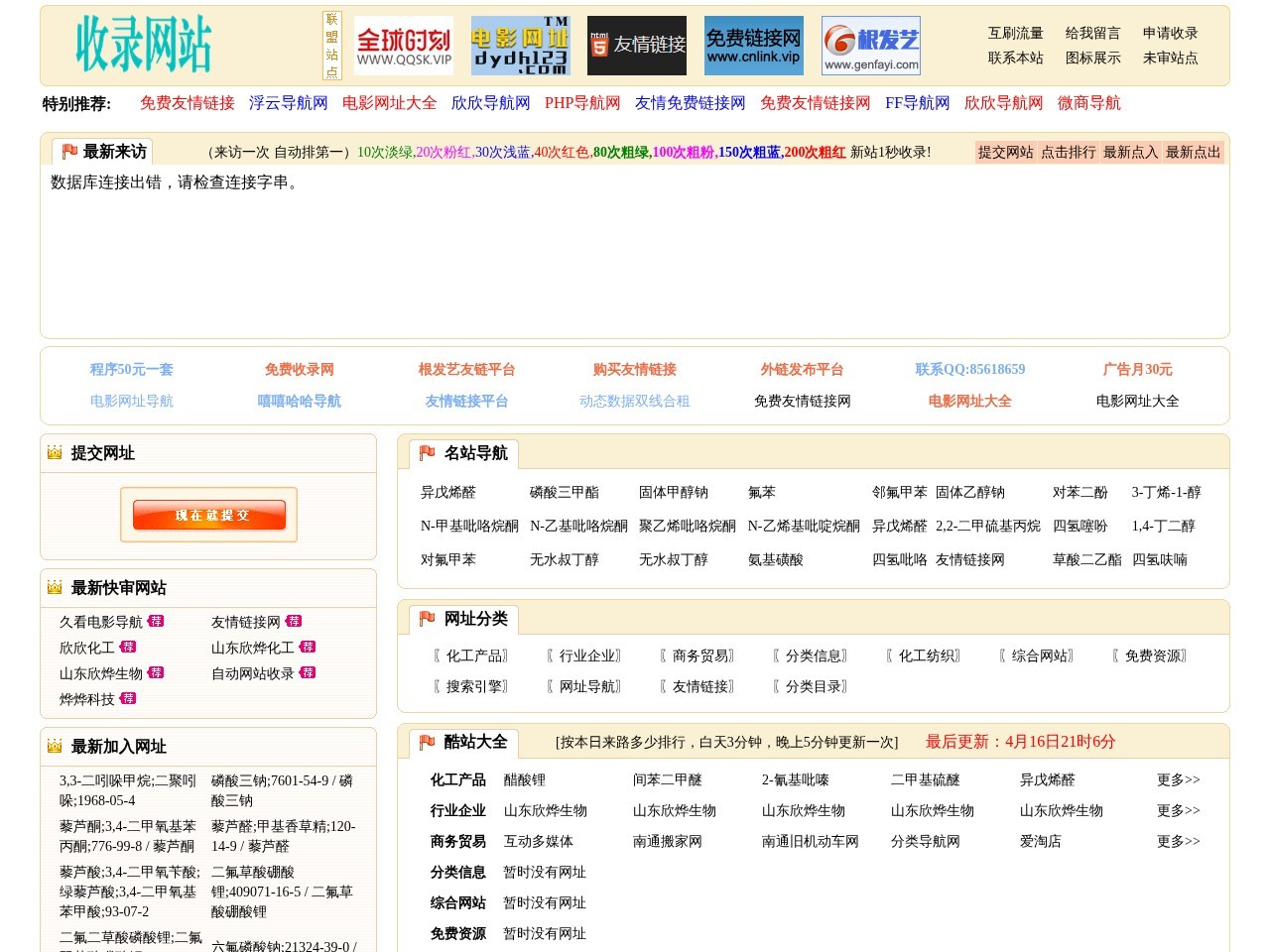Click the 推荐 badge next to 山东欣烨生物

point(156,672)
